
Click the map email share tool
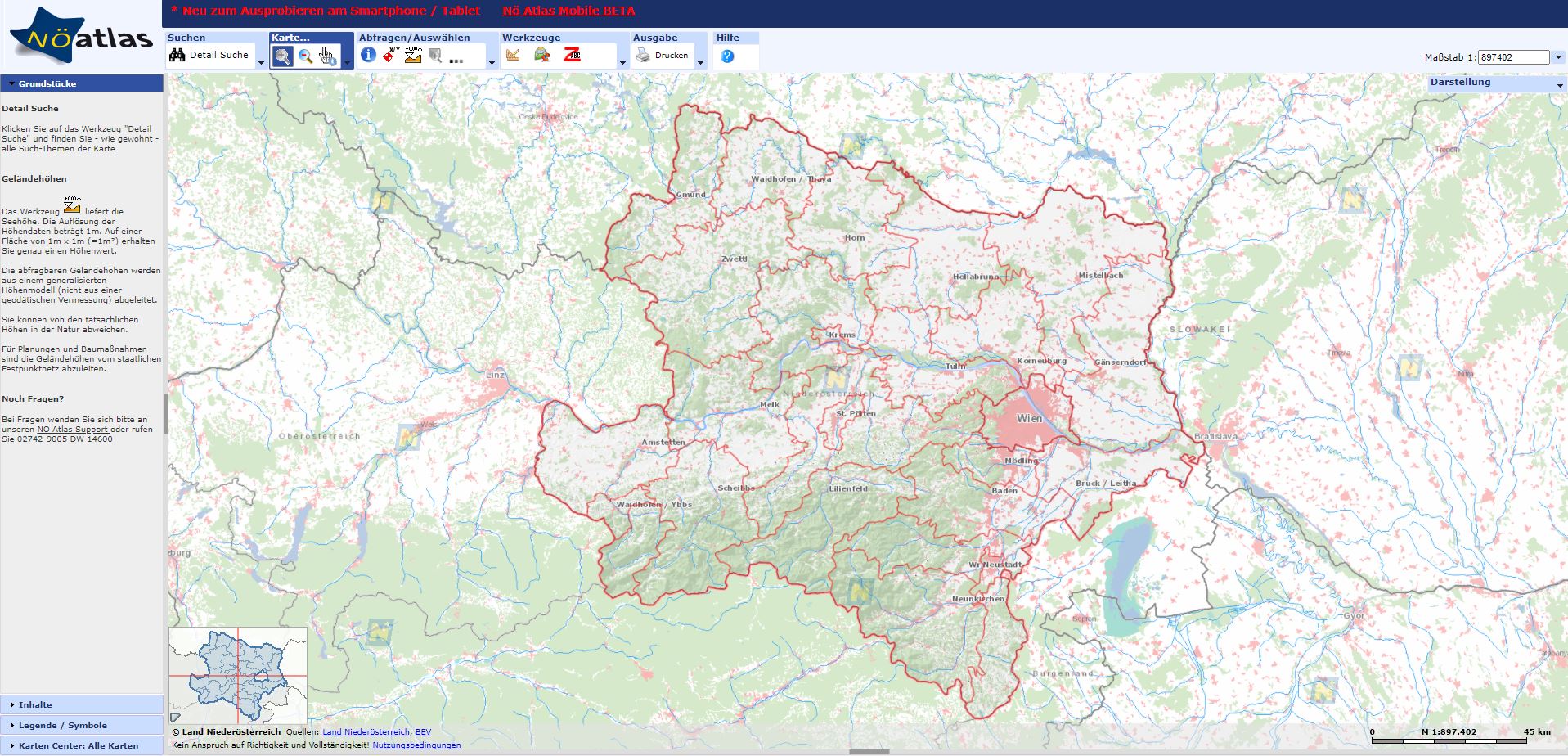coord(541,55)
